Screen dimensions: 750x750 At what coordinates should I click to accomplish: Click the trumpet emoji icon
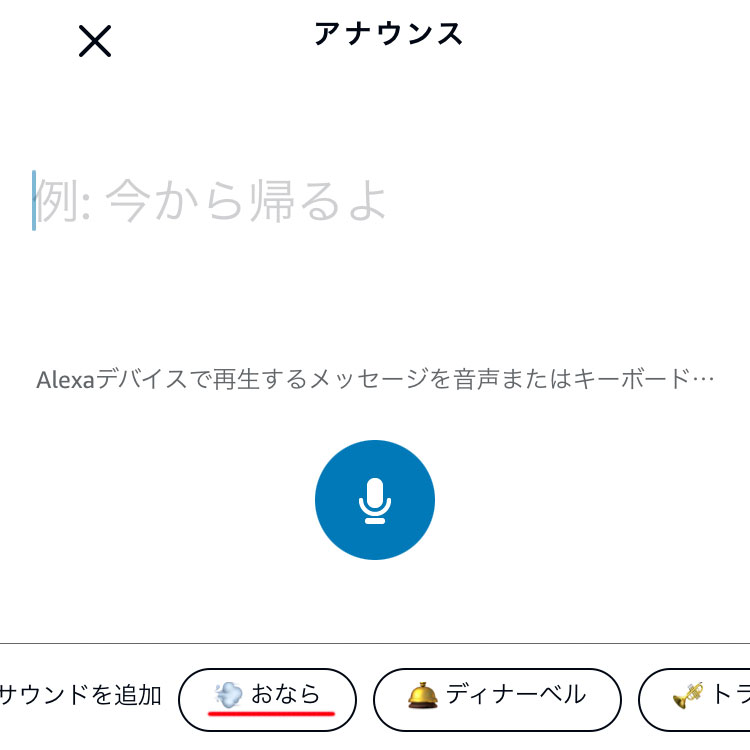(688, 695)
